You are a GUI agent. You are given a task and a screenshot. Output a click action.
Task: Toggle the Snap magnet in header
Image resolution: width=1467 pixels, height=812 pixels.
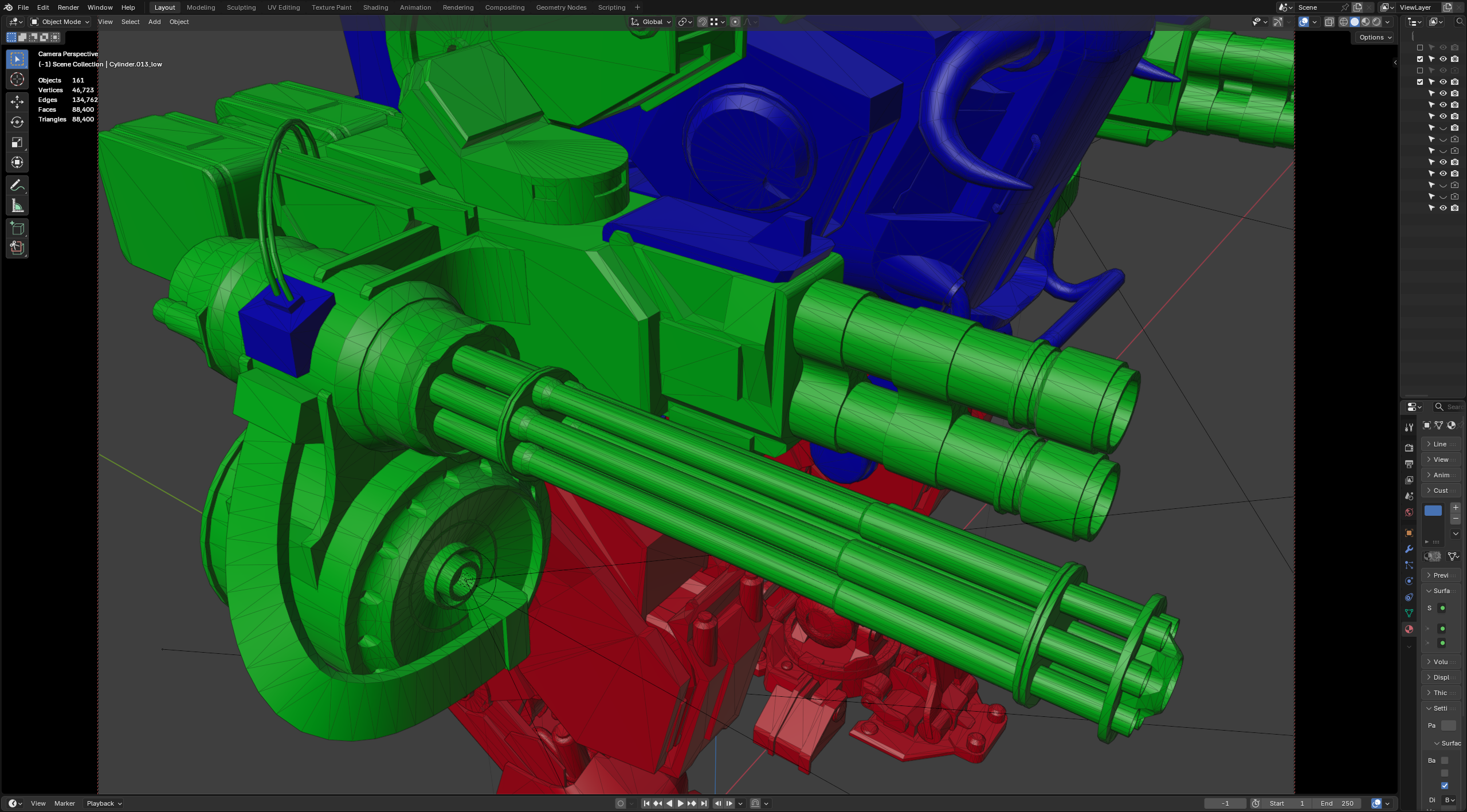702,22
